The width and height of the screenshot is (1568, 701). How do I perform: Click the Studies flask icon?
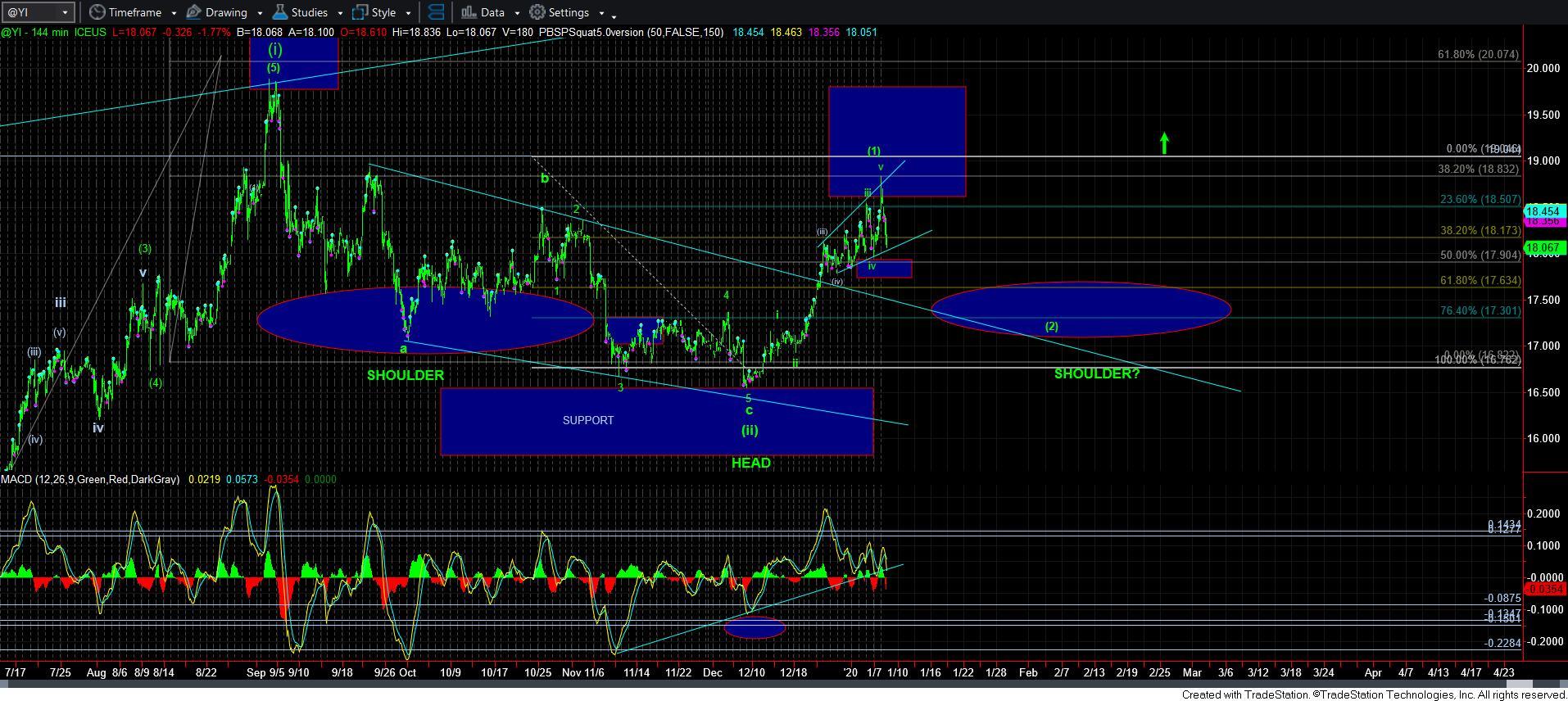coord(280,12)
